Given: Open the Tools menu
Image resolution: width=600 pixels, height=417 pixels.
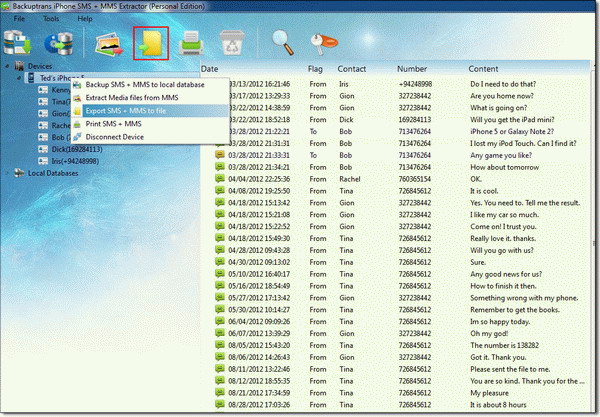Looking at the screenshot, I should [x=50, y=19].
